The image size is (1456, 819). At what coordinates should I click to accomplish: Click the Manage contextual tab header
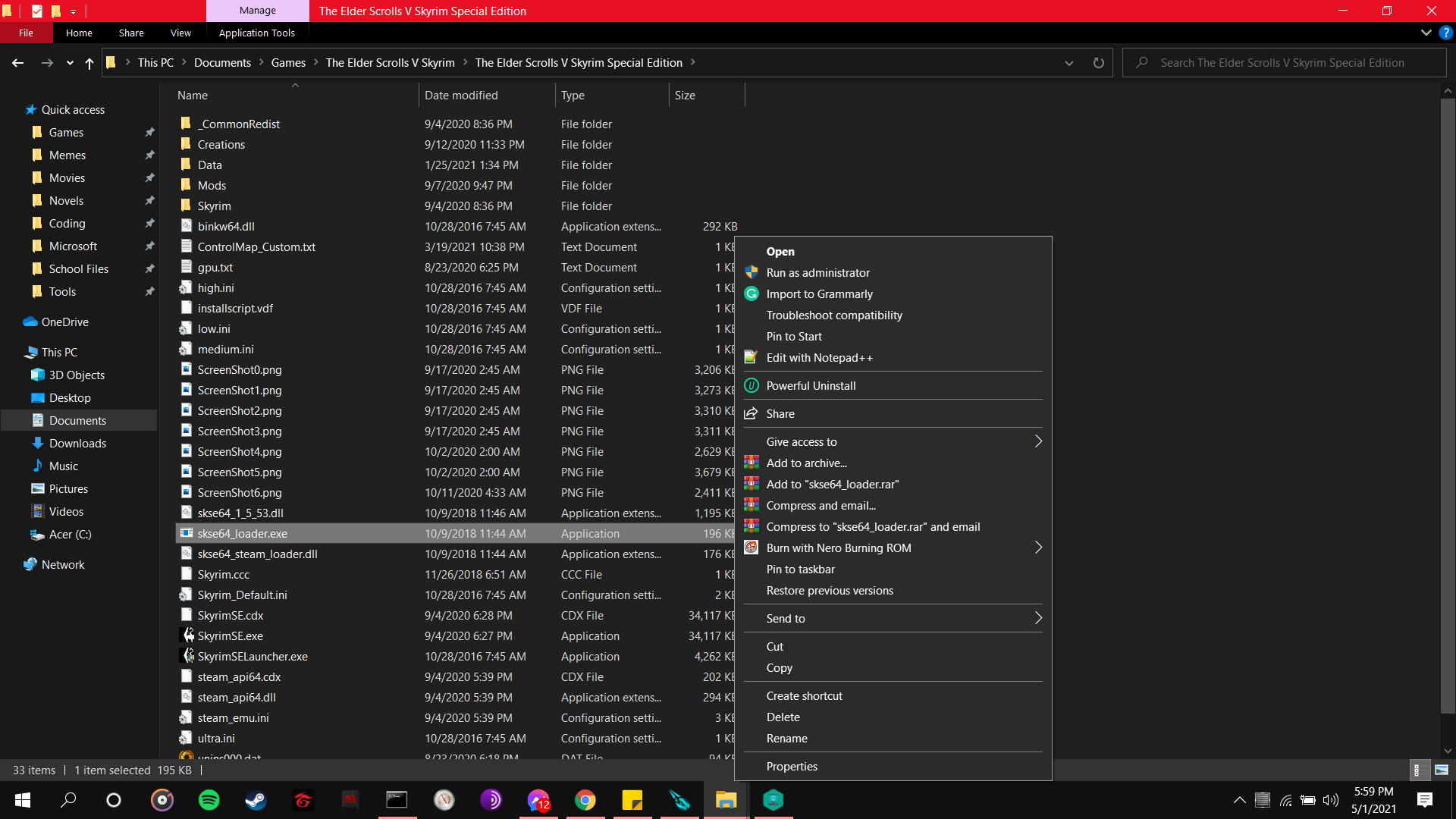coord(257,11)
